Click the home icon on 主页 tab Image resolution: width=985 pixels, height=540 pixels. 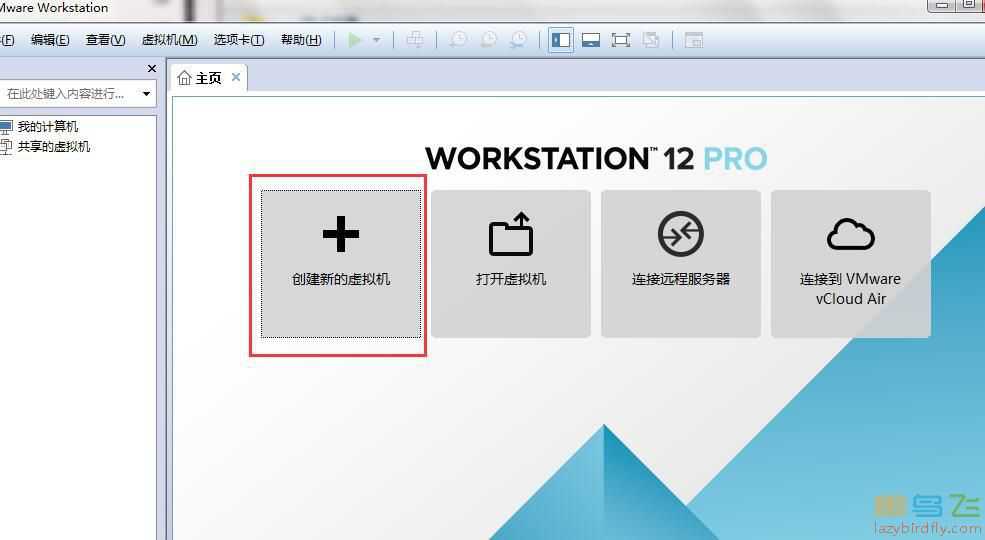click(x=184, y=78)
